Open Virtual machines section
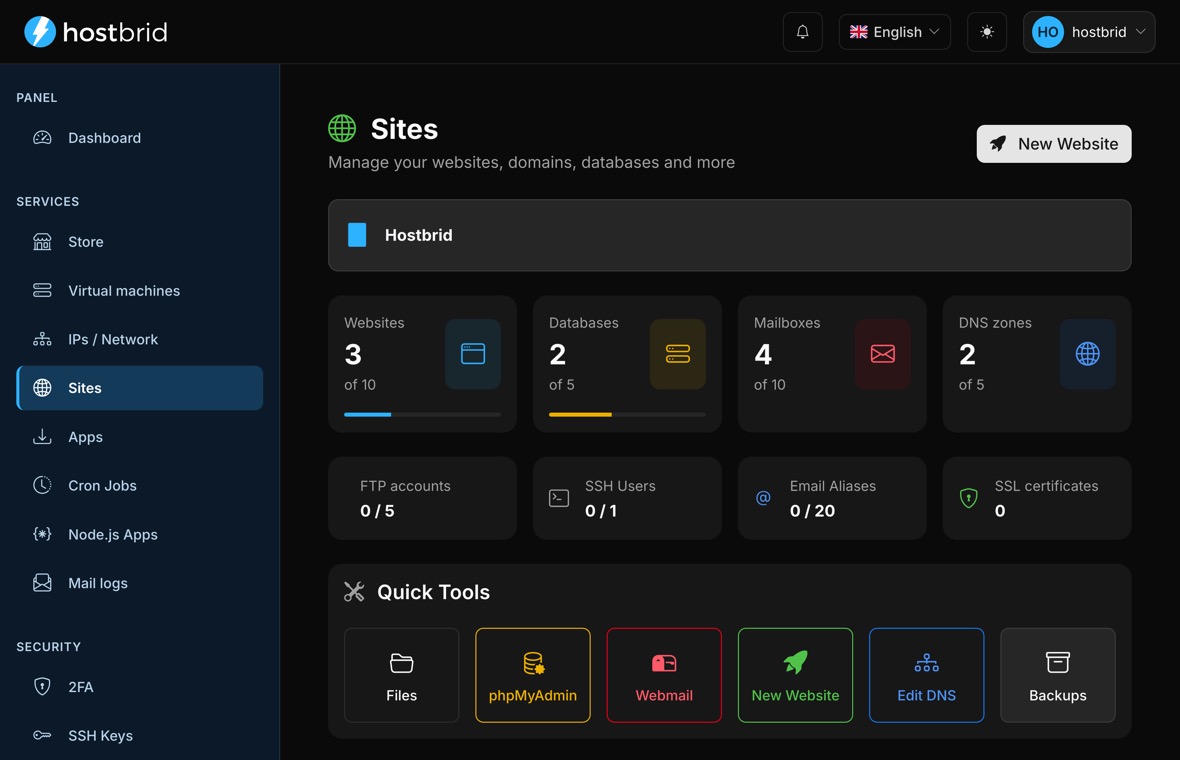The height and width of the screenshot is (760, 1180). click(140, 290)
